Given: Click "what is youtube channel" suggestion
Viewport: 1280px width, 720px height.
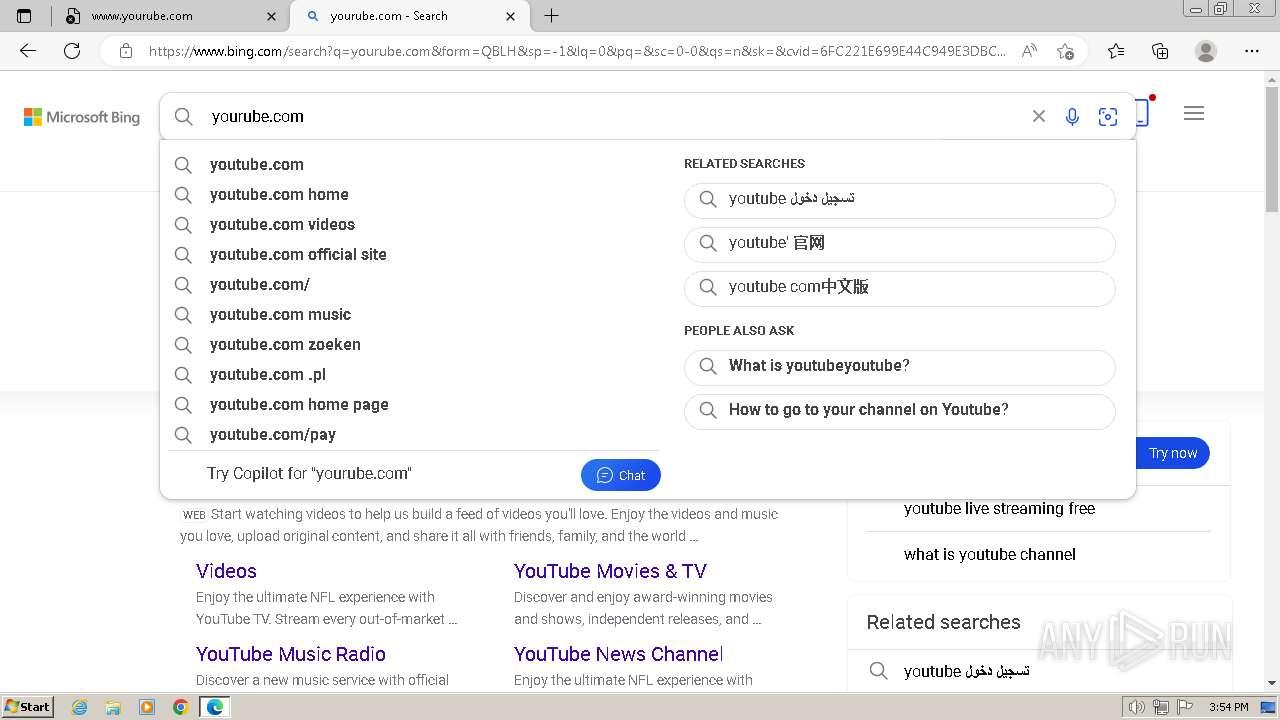Looking at the screenshot, I should [990, 555].
